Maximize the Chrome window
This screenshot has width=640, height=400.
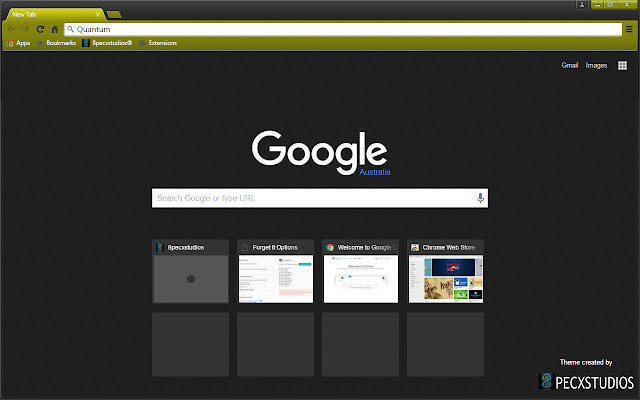pyautogui.click(x=610, y=4)
